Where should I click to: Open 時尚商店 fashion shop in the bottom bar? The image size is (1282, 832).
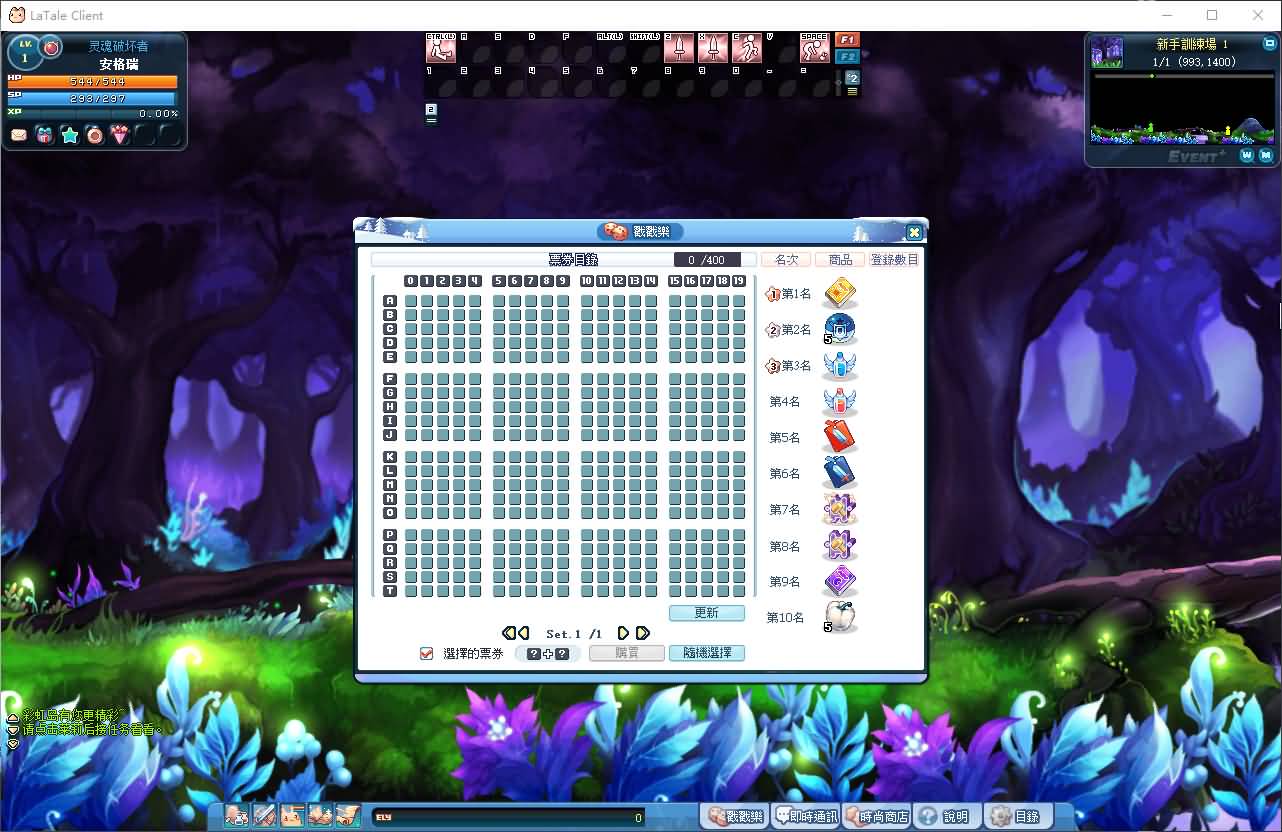click(x=877, y=817)
